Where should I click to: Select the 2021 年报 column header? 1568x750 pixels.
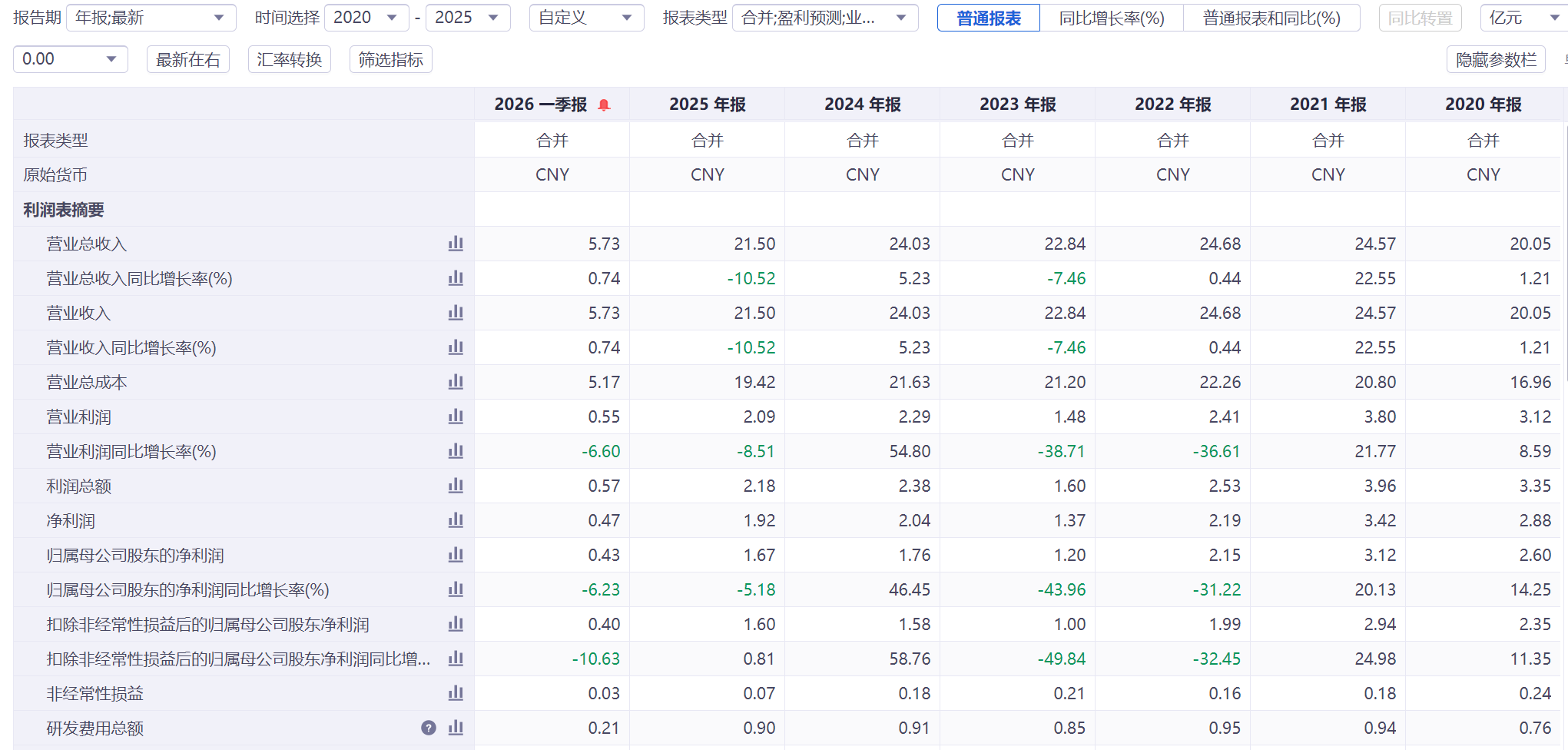point(1328,105)
